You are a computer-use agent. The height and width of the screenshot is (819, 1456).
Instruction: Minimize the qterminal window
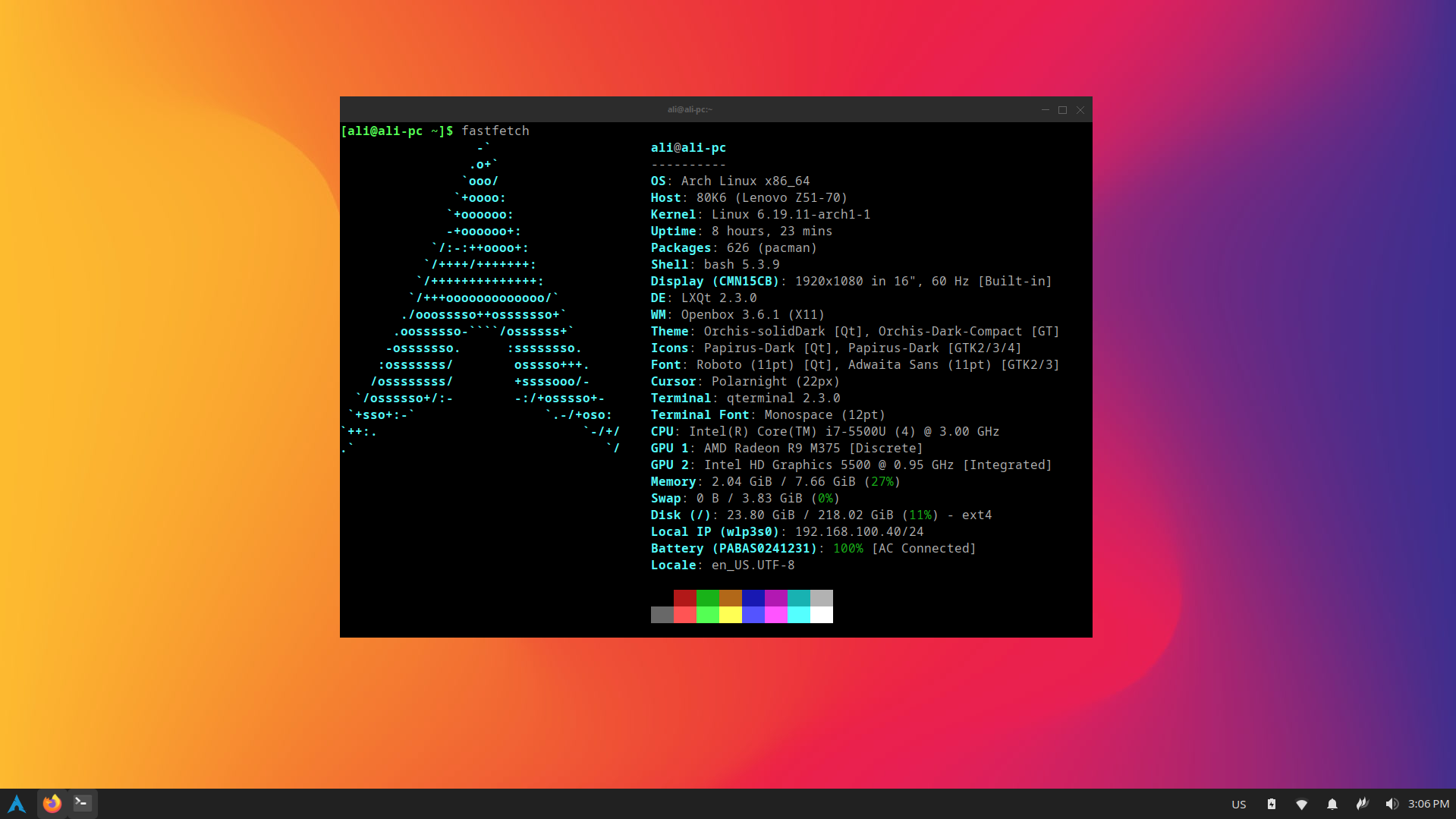tap(1045, 110)
